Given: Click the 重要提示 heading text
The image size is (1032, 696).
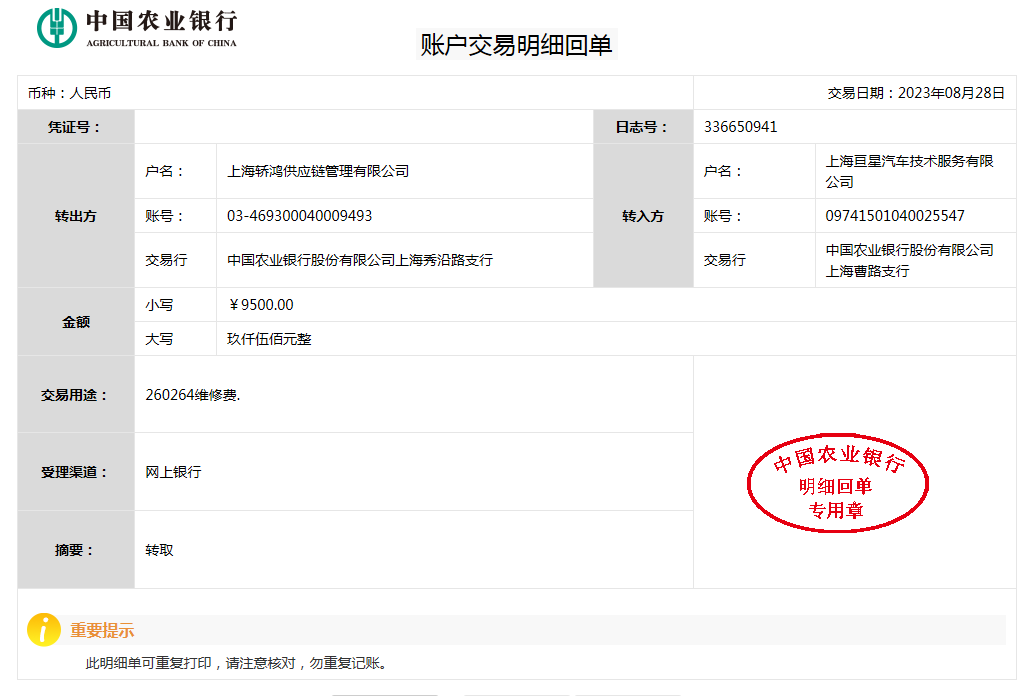Looking at the screenshot, I should [102, 631].
